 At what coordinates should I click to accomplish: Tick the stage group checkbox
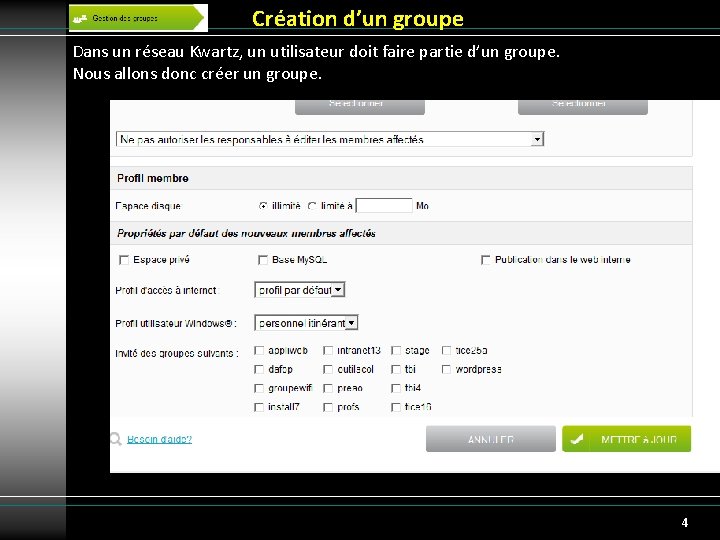point(396,351)
